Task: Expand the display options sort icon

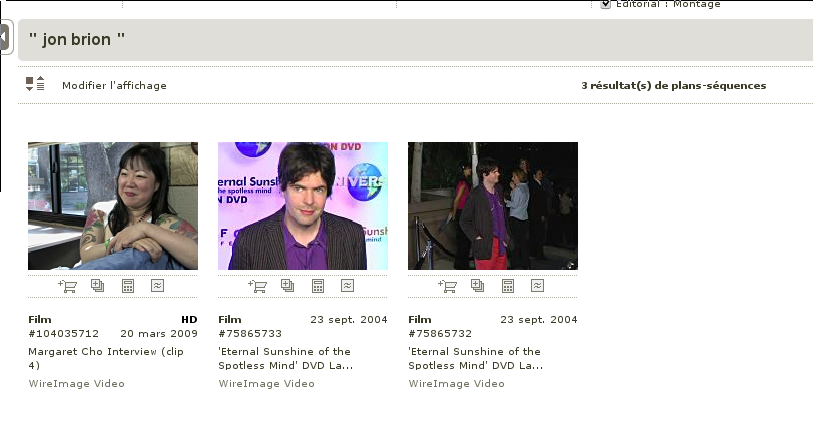Action: coord(35,85)
